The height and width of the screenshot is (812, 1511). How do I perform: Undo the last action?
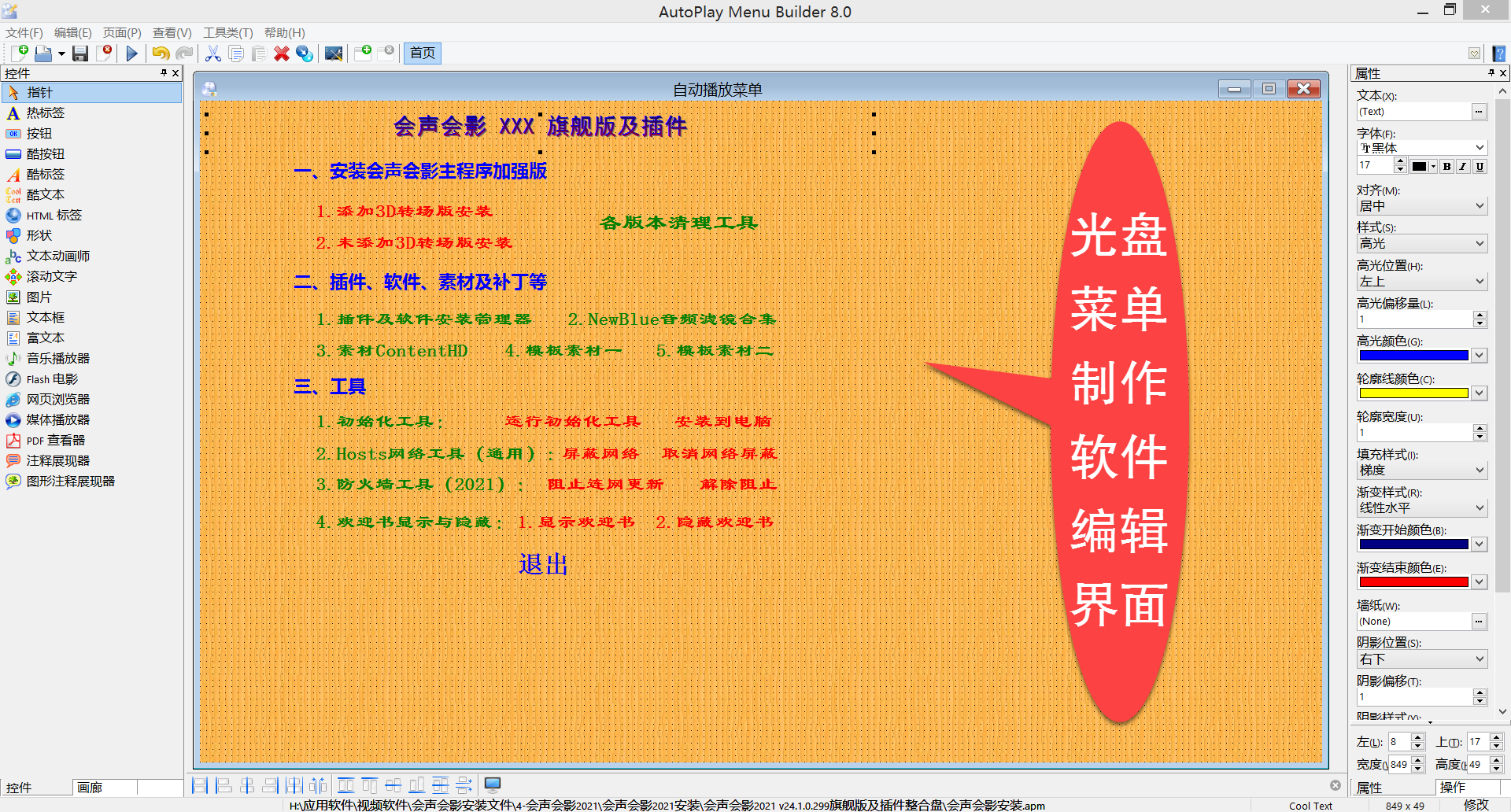pos(161,54)
